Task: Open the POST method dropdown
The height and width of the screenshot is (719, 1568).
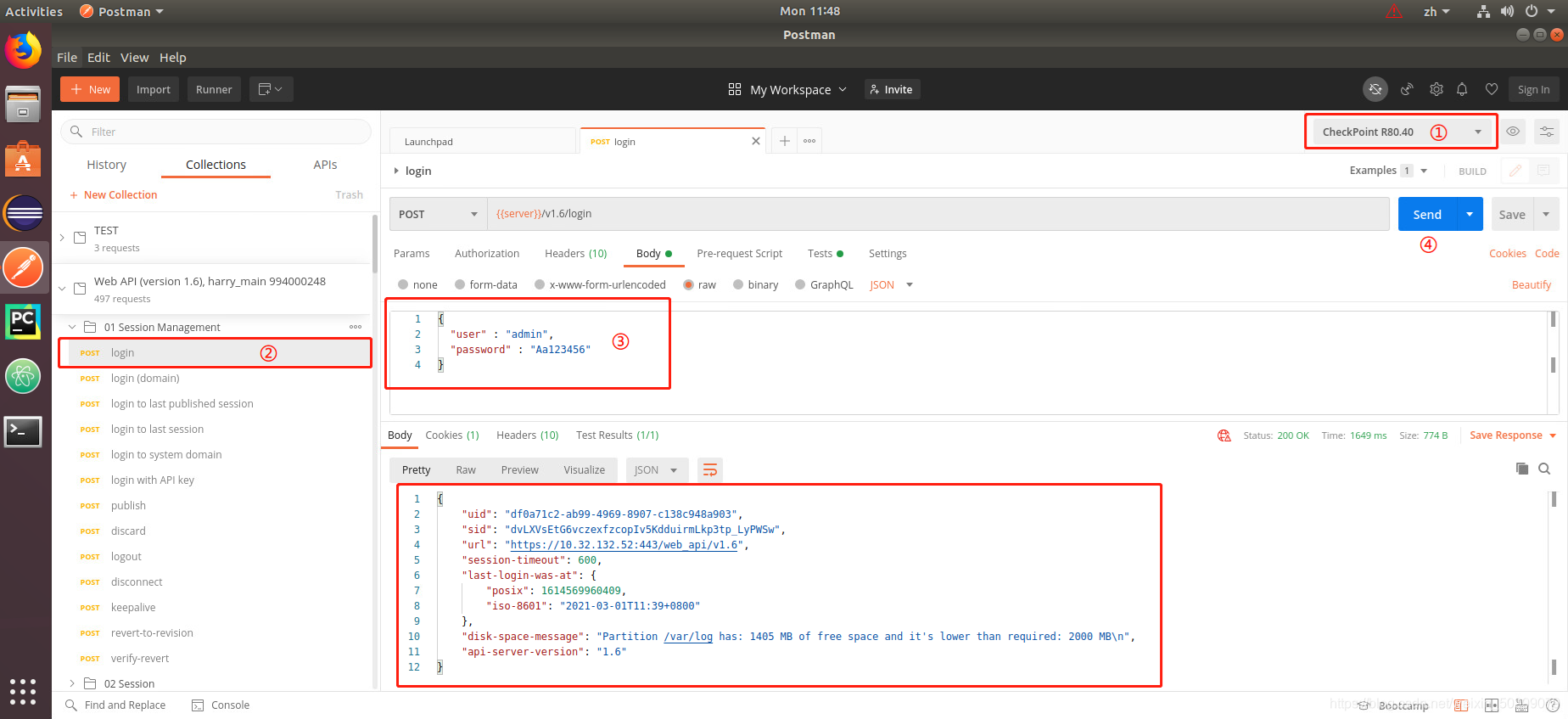Action: (x=439, y=214)
